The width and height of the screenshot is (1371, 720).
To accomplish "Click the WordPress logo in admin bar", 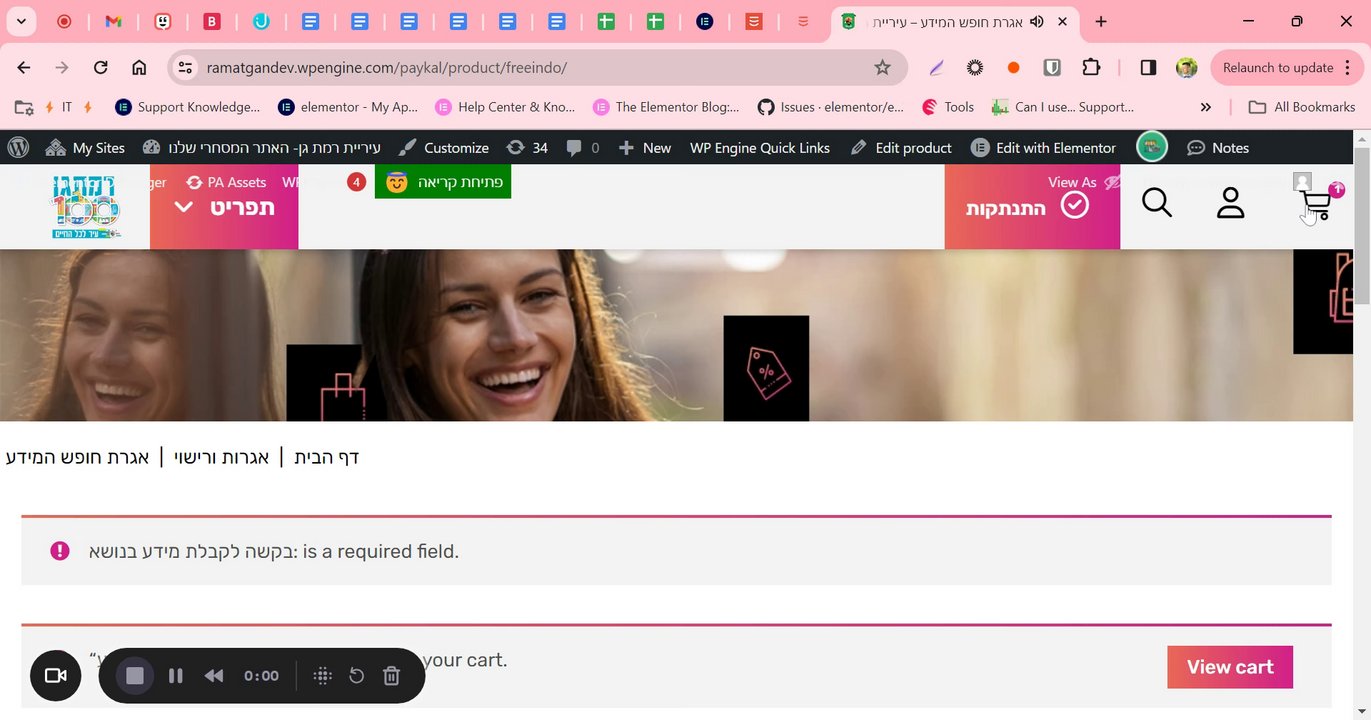I will [x=18, y=147].
